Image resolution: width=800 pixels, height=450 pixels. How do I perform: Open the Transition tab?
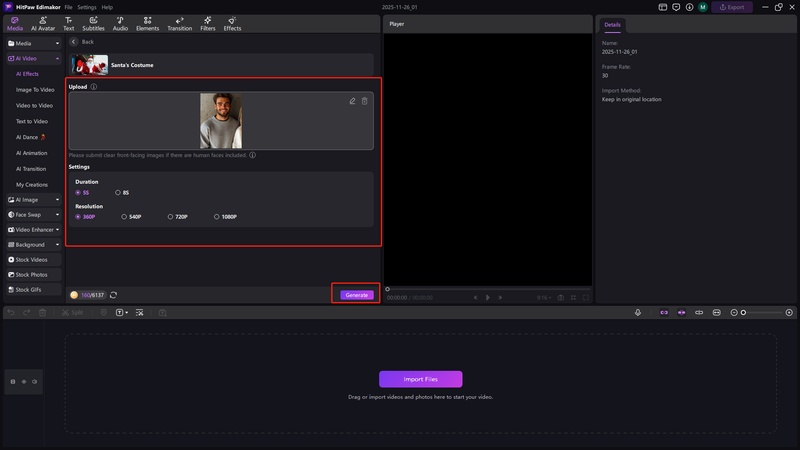point(180,23)
